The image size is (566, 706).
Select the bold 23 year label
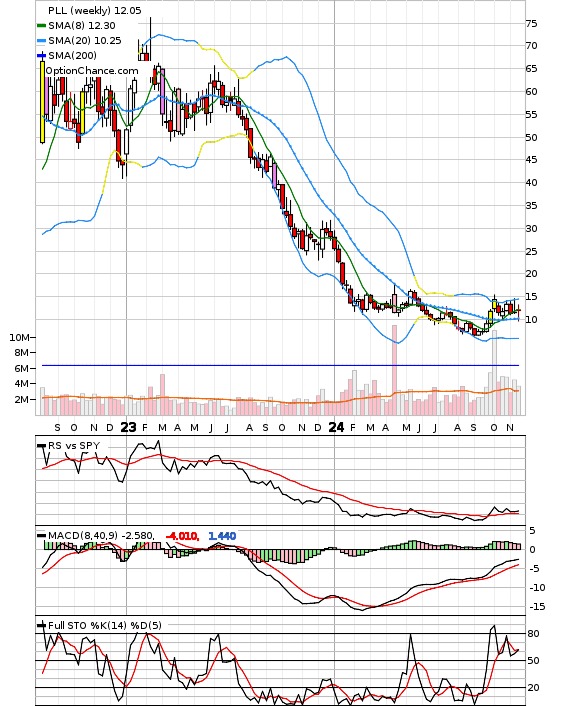click(128, 427)
